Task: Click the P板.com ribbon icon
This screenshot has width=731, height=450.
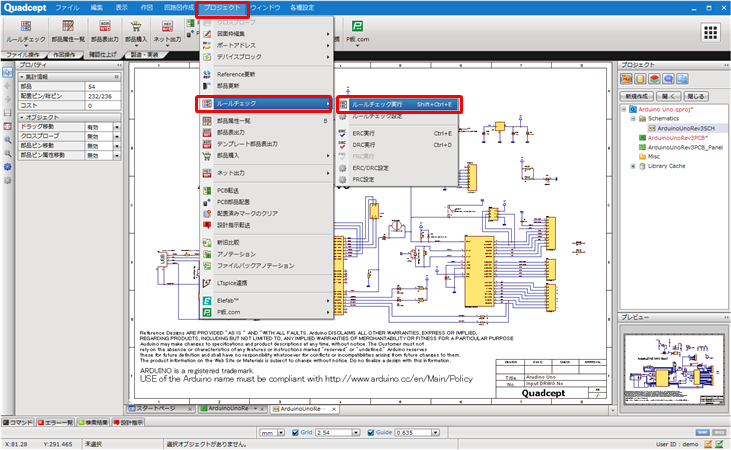Action: pyautogui.click(x=358, y=26)
